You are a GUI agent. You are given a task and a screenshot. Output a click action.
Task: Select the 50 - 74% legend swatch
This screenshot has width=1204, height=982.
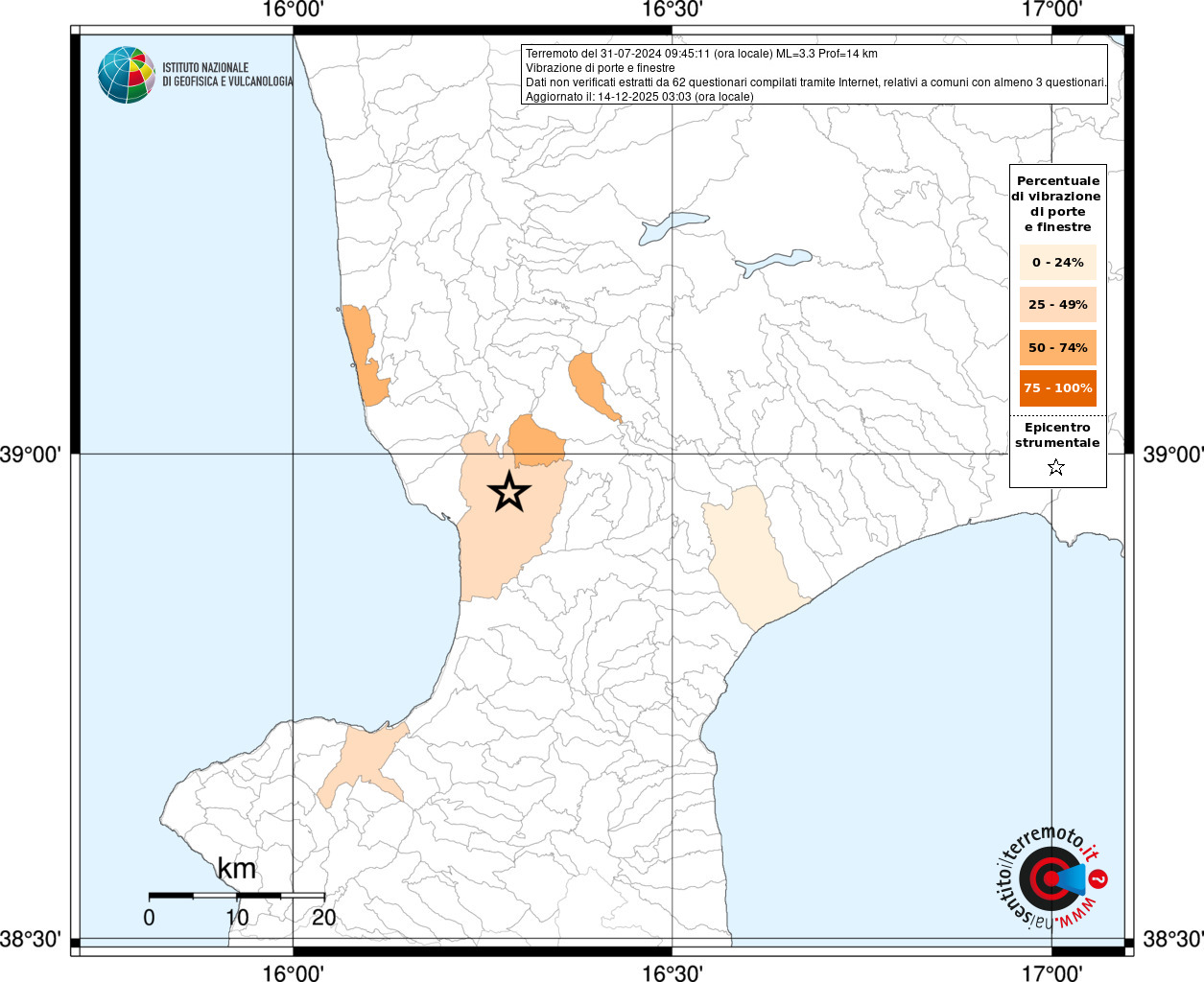pos(1057,347)
